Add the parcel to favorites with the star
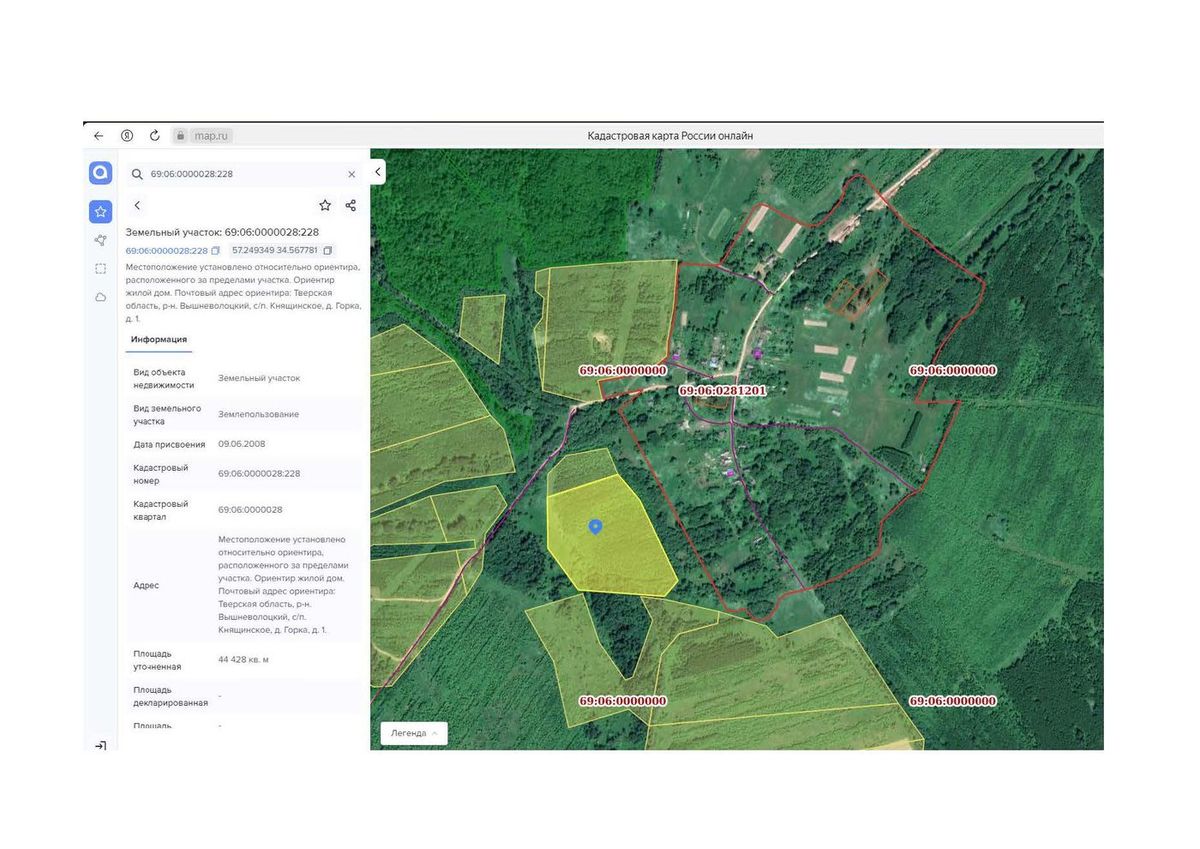Viewport: 1200px width, 849px height. pyautogui.click(x=325, y=205)
